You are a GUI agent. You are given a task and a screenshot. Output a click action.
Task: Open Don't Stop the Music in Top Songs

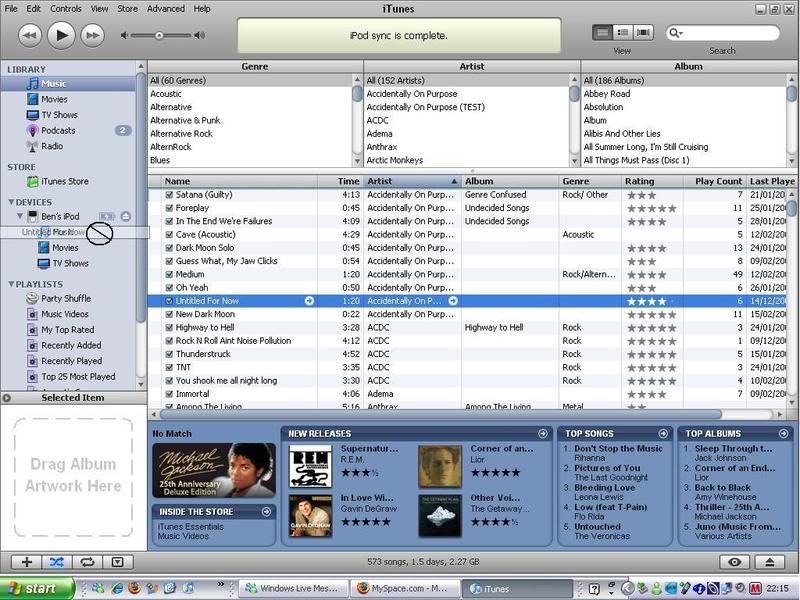point(618,448)
